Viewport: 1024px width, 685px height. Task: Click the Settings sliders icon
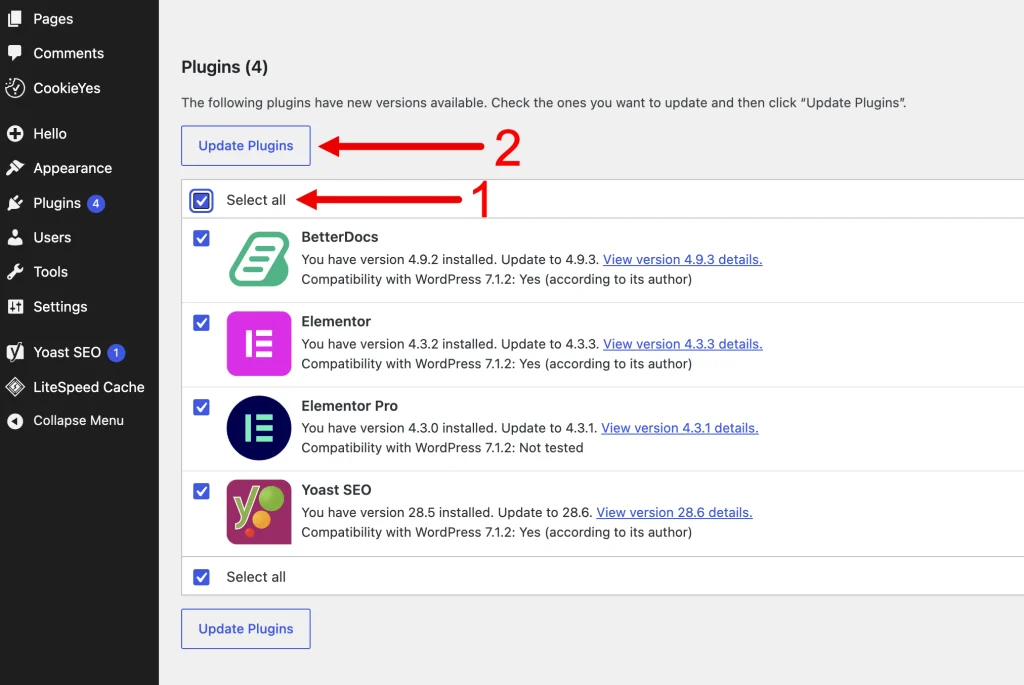click(x=15, y=306)
